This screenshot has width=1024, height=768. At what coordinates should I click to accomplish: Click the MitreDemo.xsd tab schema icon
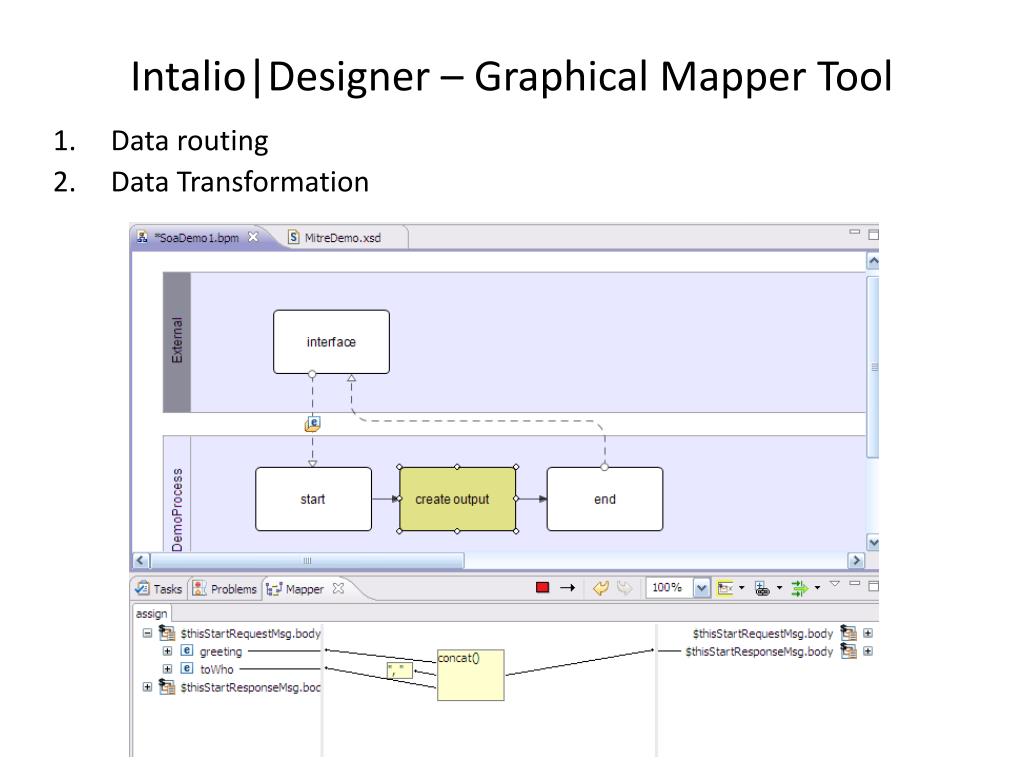coord(294,237)
